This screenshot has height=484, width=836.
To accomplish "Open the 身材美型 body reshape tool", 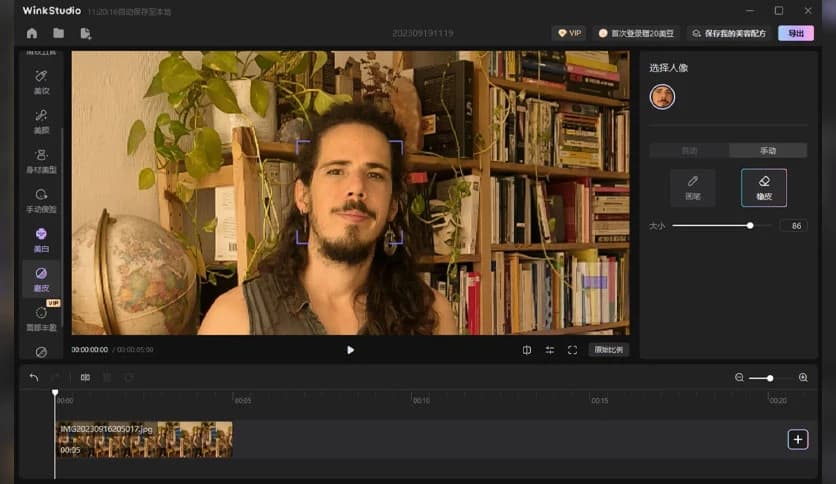I will pyautogui.click(x=41, y=160).
